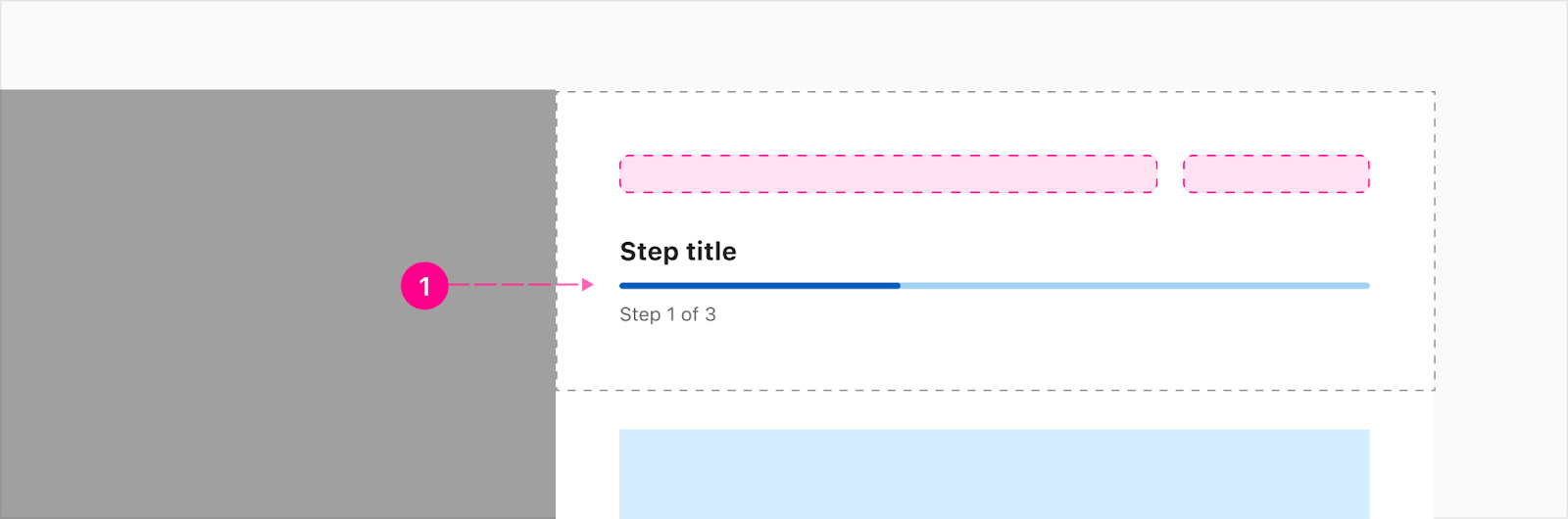
Task: Click the white gap between header and blue block
Action: pos(995,410)
